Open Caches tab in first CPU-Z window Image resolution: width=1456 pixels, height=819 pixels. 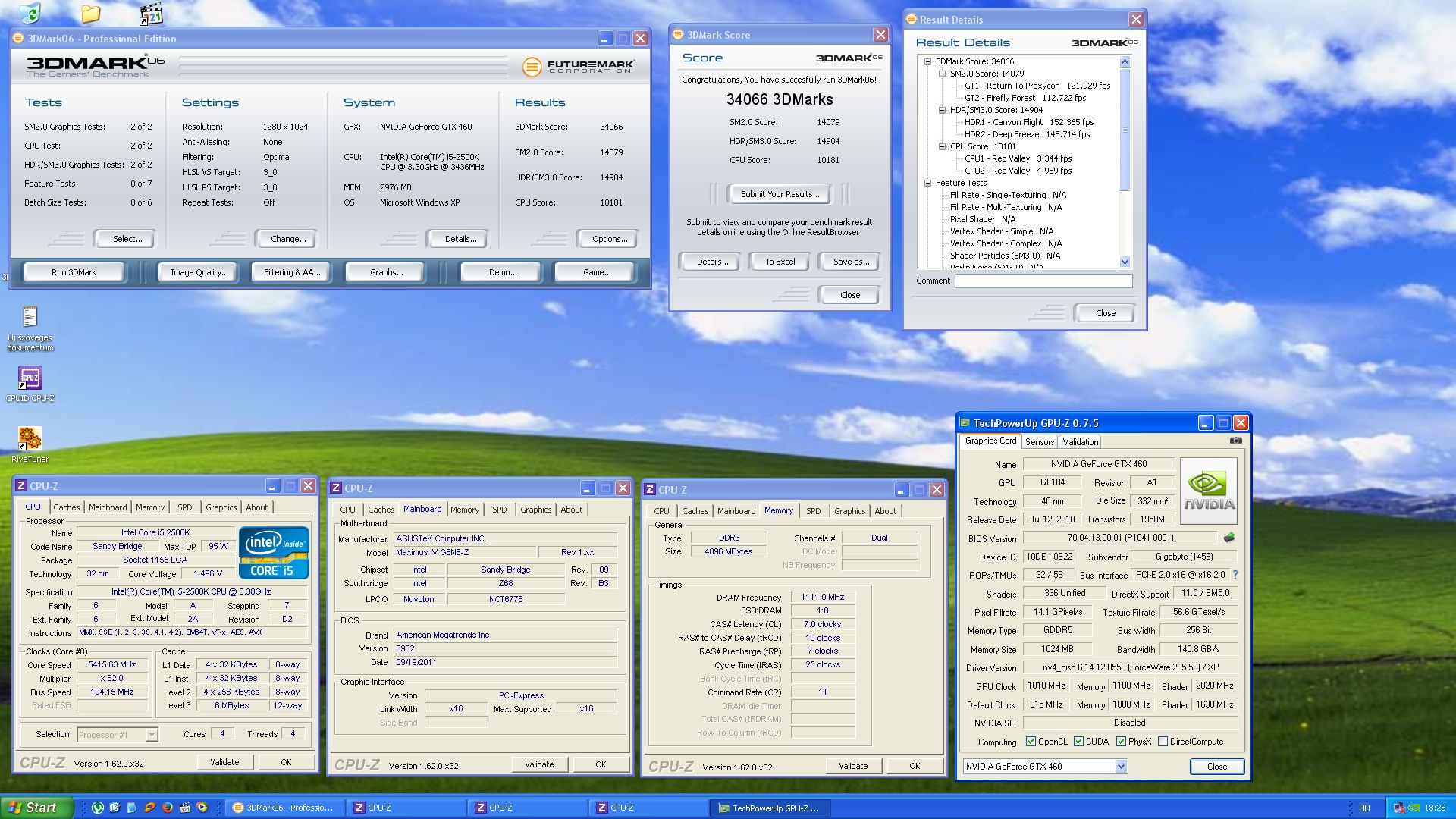(67, 507)
